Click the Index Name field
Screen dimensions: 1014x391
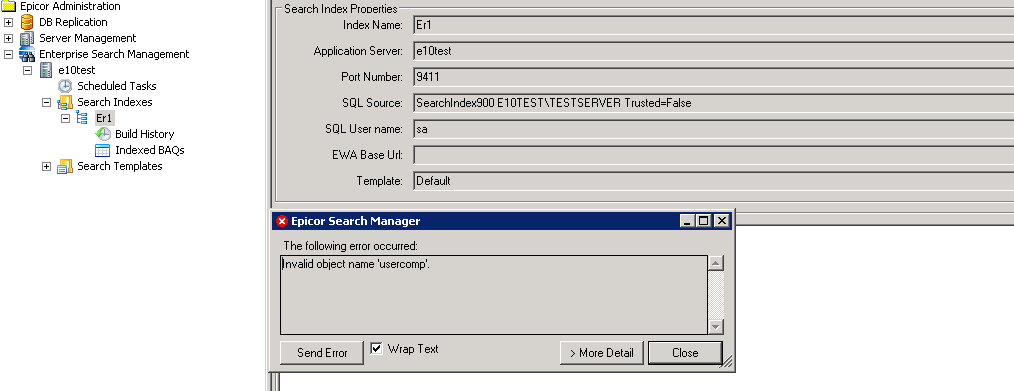(713, 25)
